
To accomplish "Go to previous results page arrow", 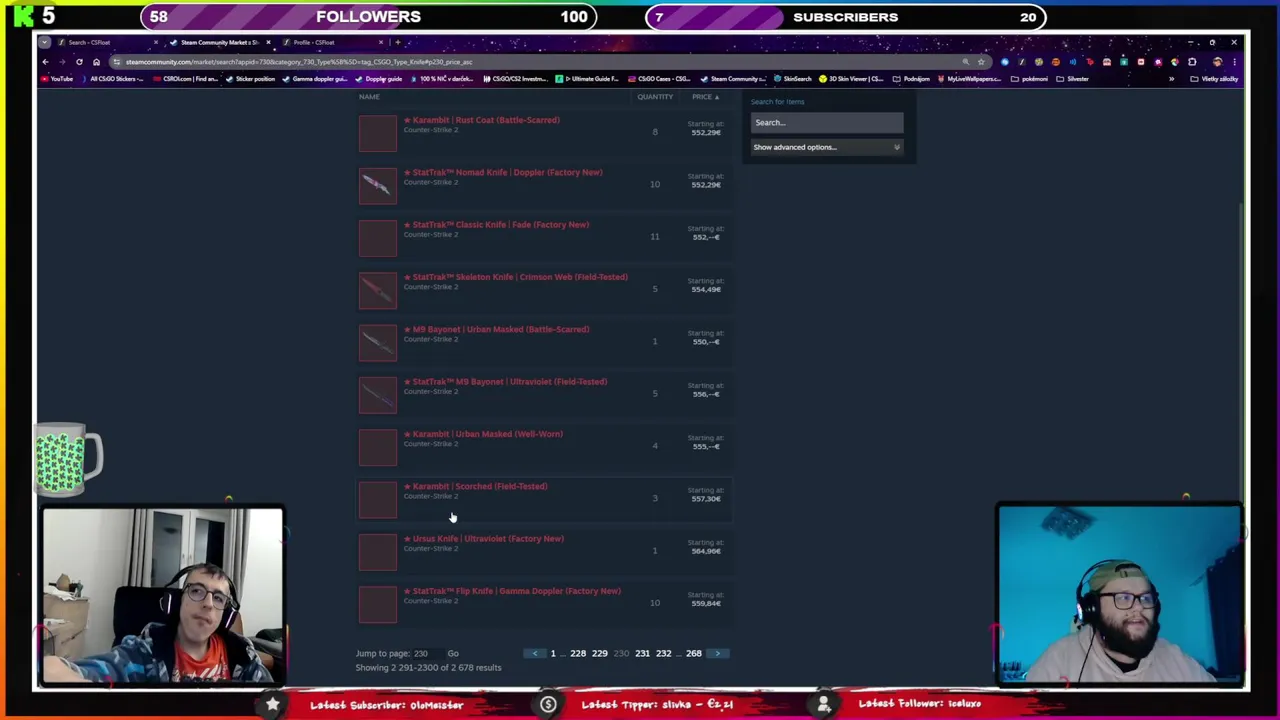I will click(535, 653).
